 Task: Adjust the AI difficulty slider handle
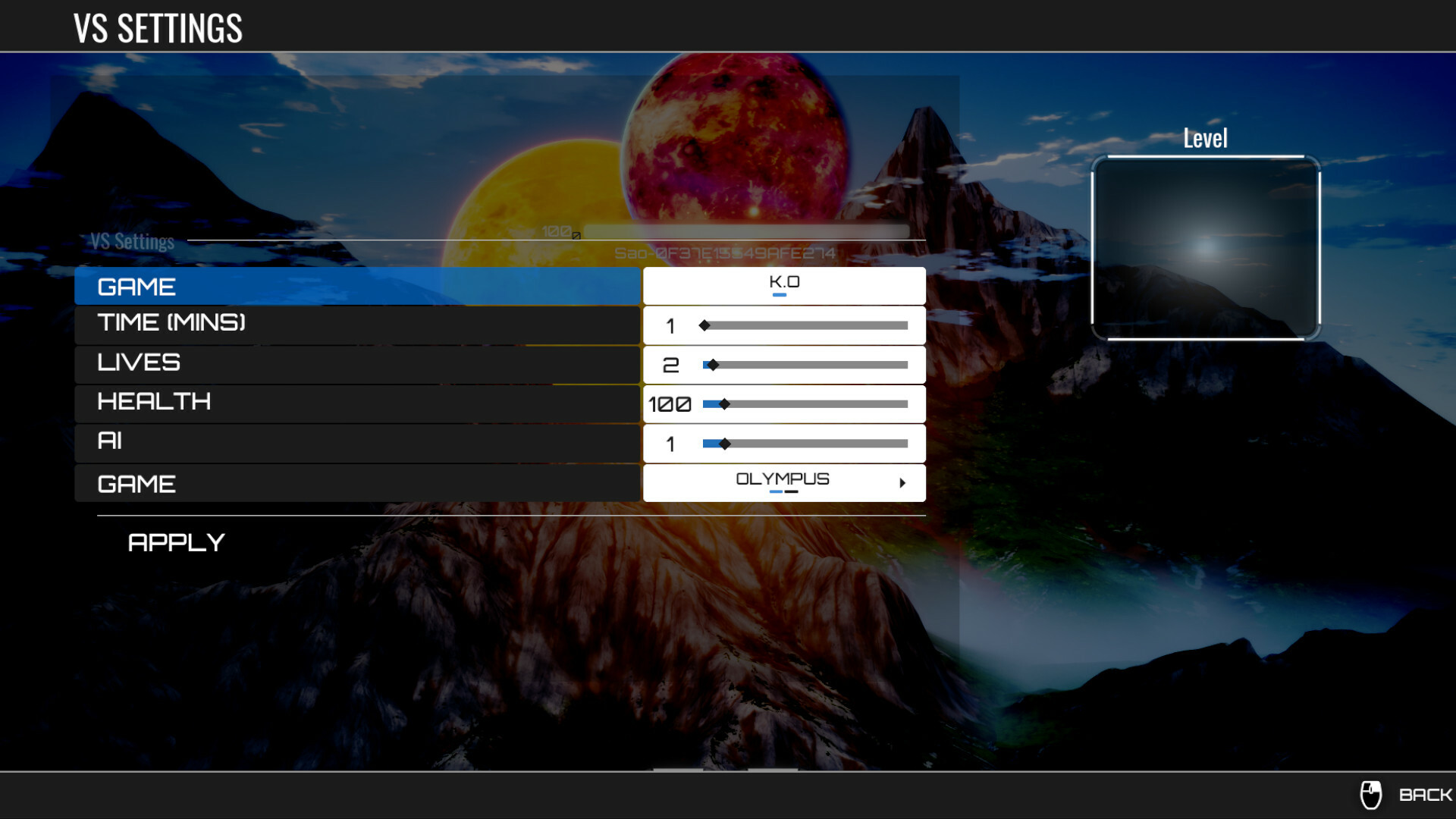(x=726, y=444)
